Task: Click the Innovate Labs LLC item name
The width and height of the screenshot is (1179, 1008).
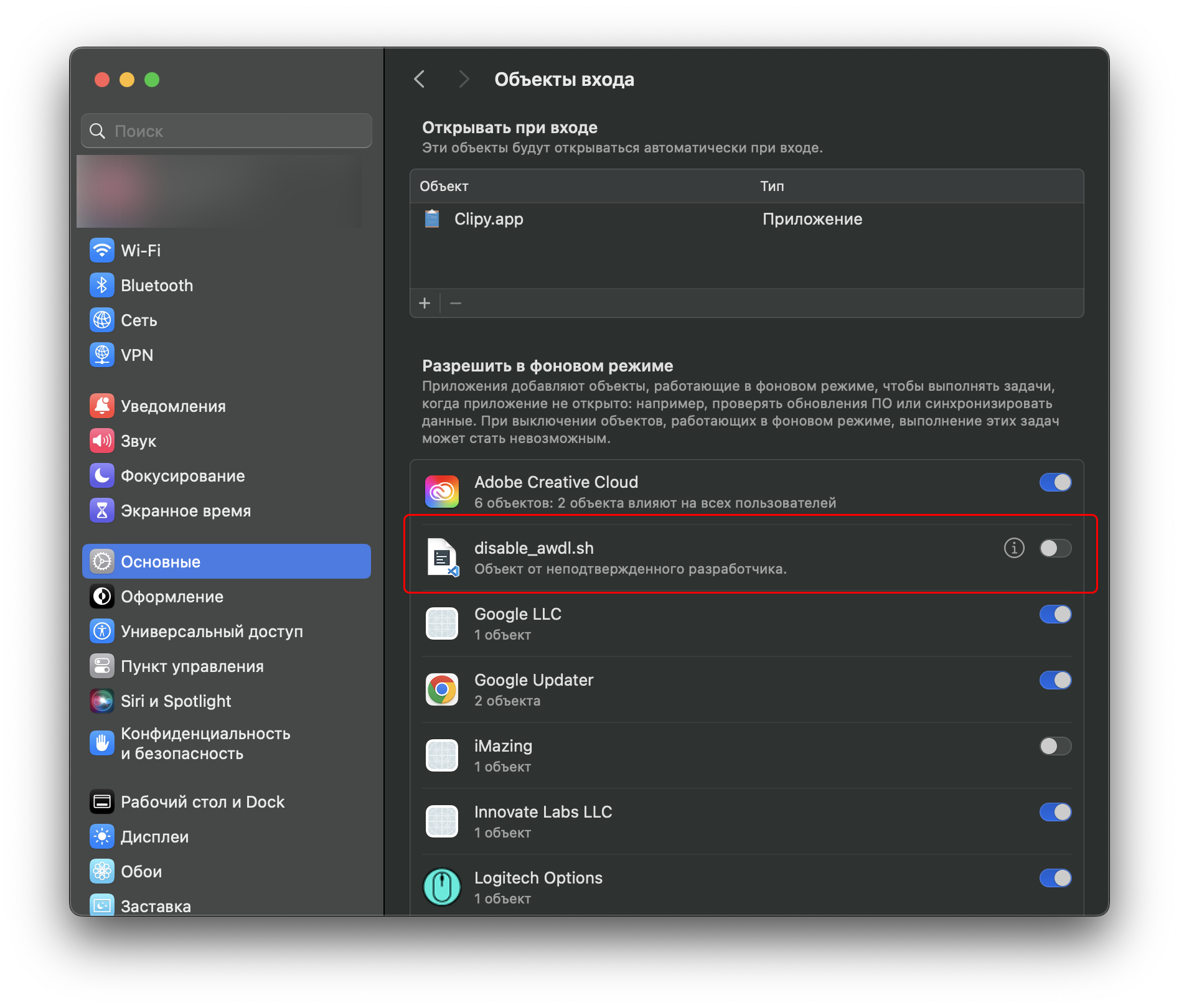Action: pos(543,812)
